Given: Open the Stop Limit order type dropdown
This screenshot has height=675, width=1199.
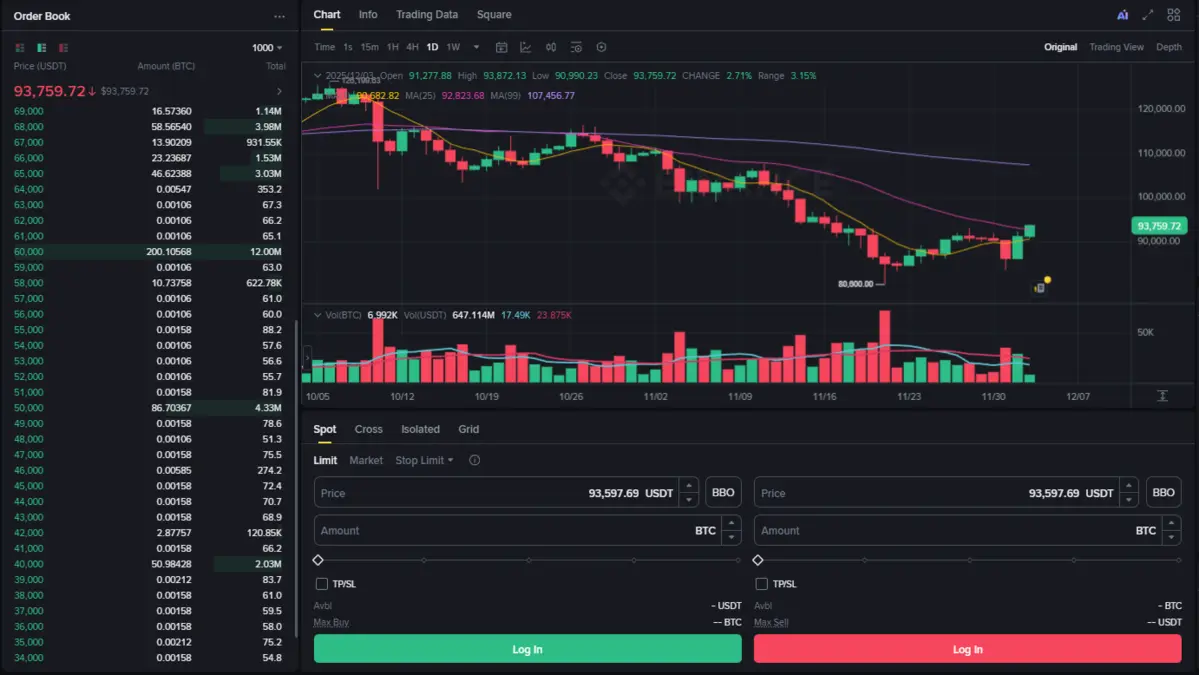Looking at the screenshot, I should (x=421, y=460).
